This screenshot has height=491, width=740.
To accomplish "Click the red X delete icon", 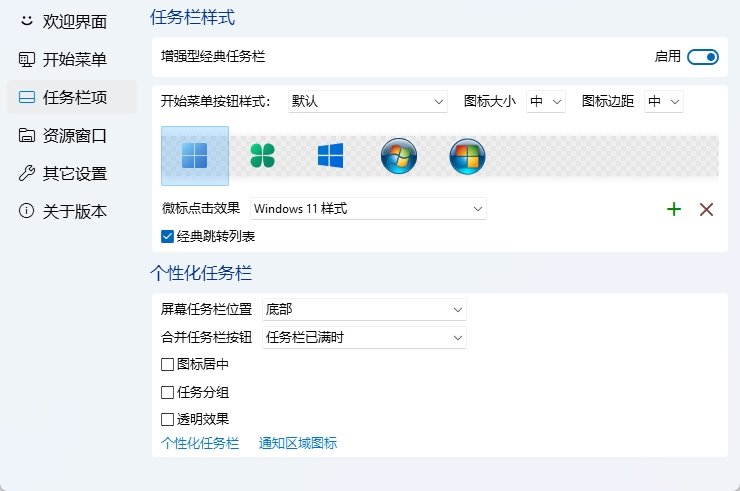I will [x=706, y=209].
